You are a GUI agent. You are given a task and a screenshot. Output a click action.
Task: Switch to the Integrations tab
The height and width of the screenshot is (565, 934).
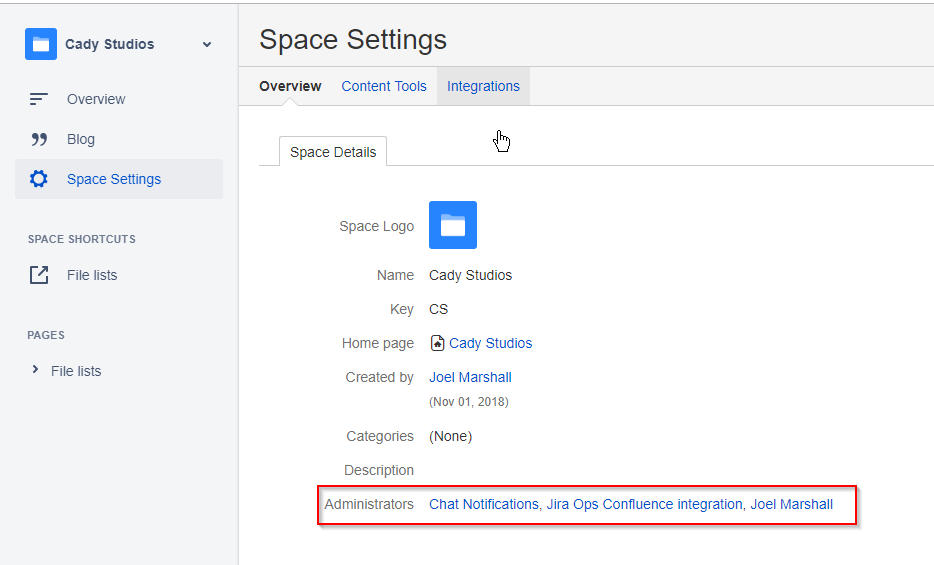click(483, 86)
